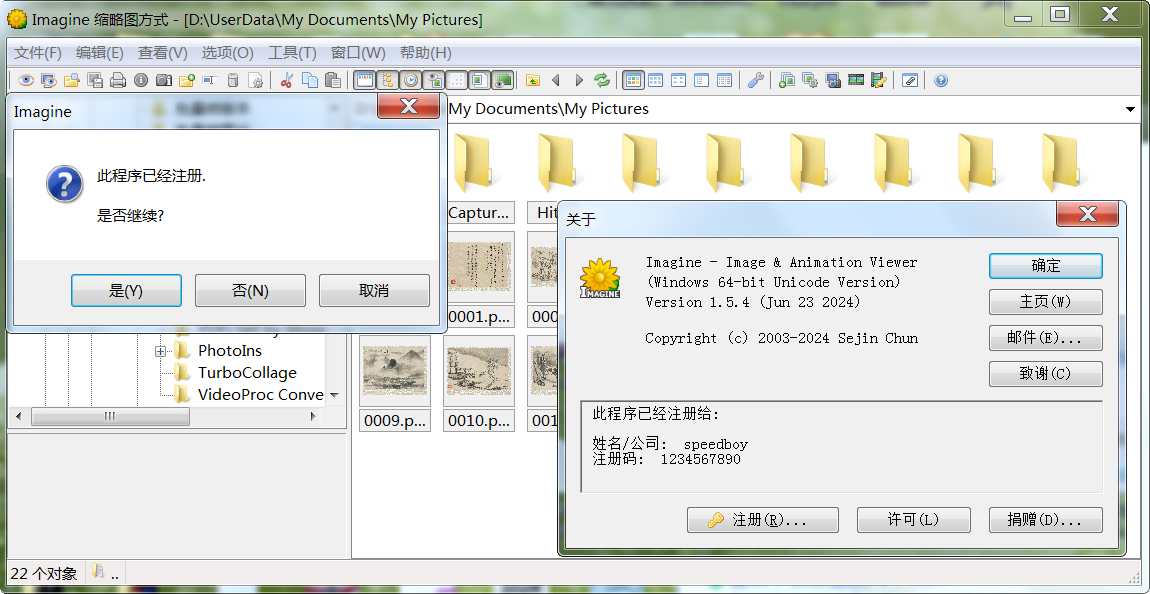This screenshot has height=594, width=1150.
Task: Click the round information icon
Action: pos(141,80)
